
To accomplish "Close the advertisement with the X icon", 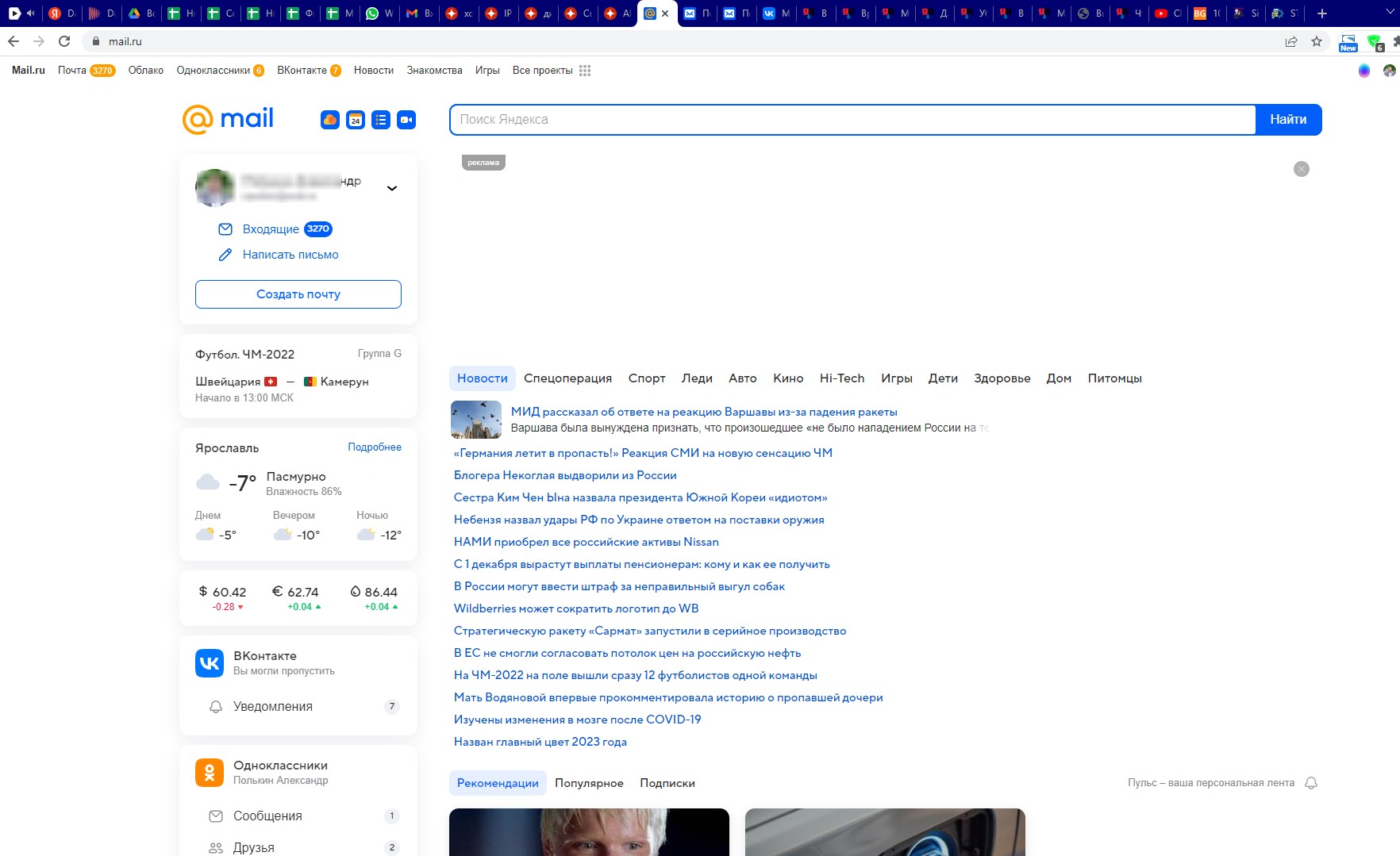I will 1302,169.
